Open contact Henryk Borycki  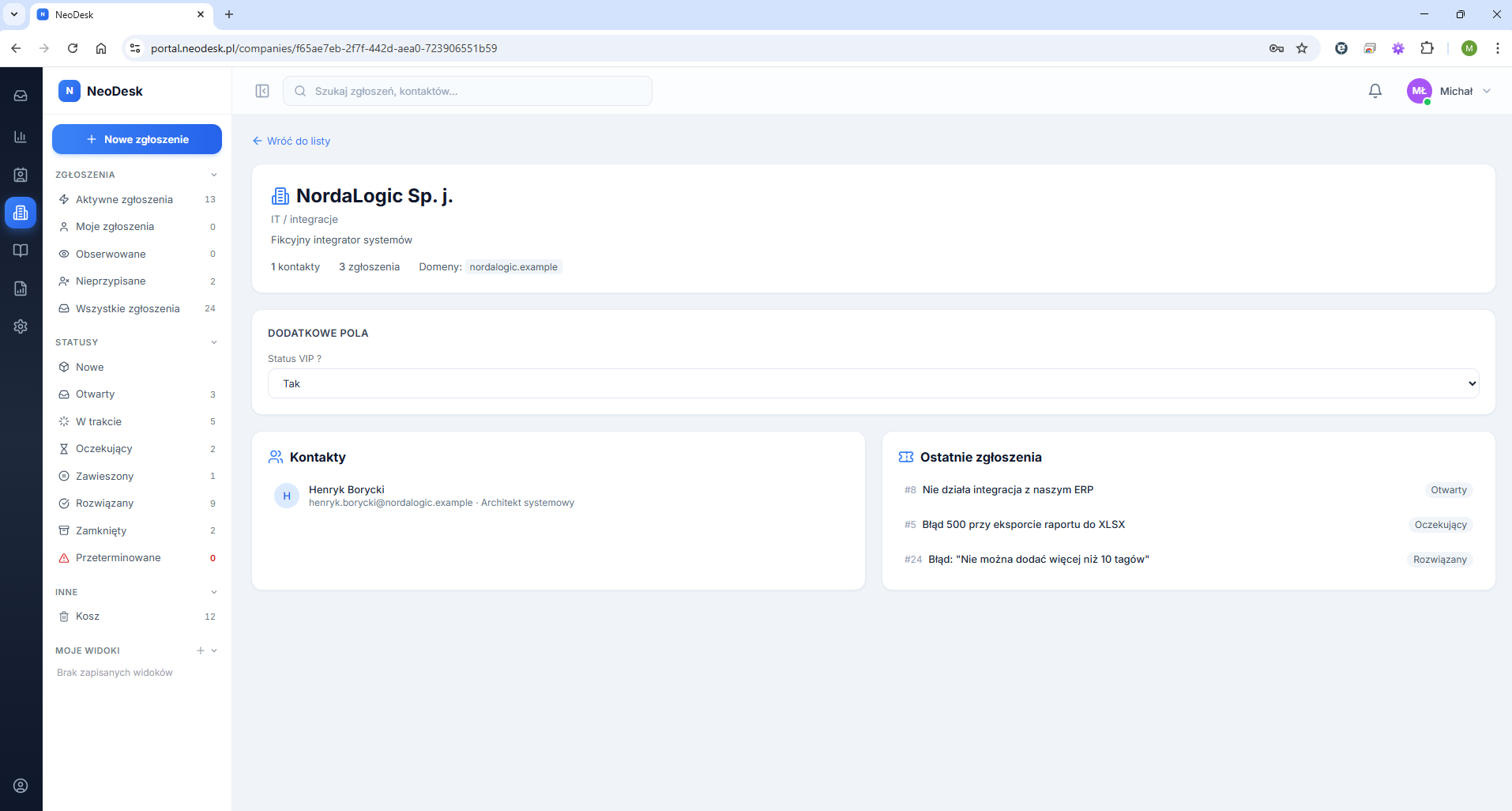pos(559,496)
